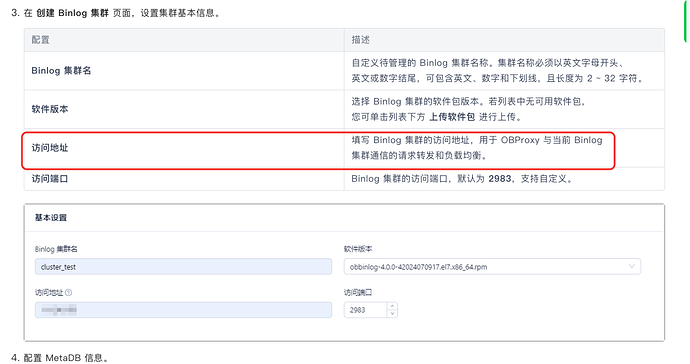Open the 软件版本 dropdown arrow

pyautogui.click(x=631, y=267)
